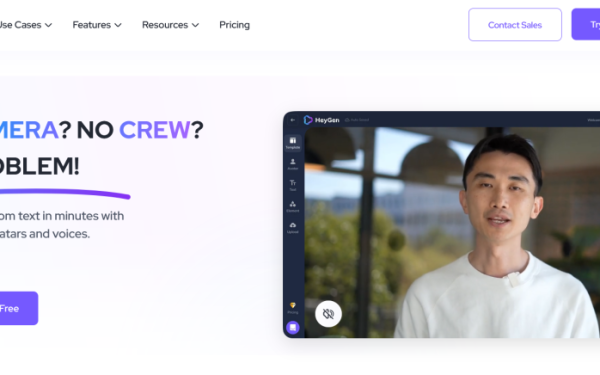Screen dimensions: 600x375
Task: Expand the Features dropdown menu
Action: (97, 25)
